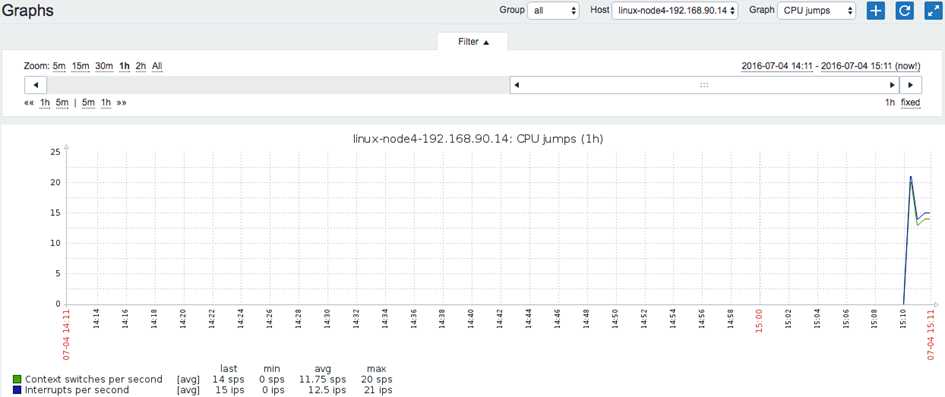Toggle the fixed period link
The height and width of the screenshot is (397, 945).
click(x=911, y=102)
